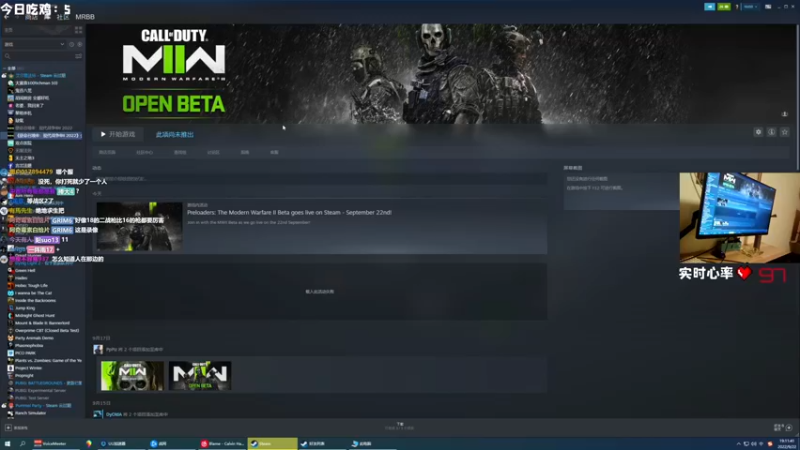Select Pummel Party in the library
Screen dimensions: 800x450
[x=42, y=406]
